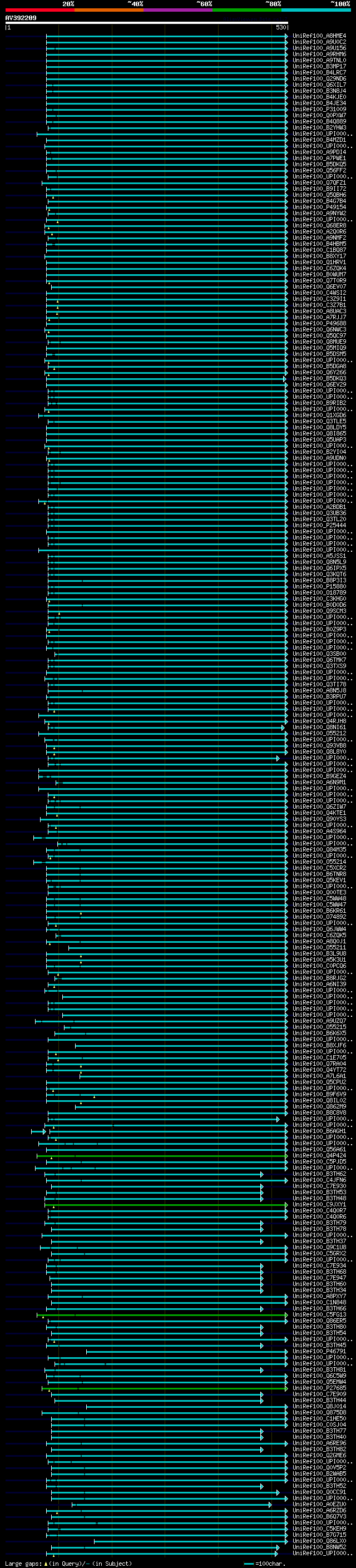The width and height of the screenshot is (356, 1568).
Task: Select the UniRef100_B8NW52 hit label
Action: tap(319, 1547)
